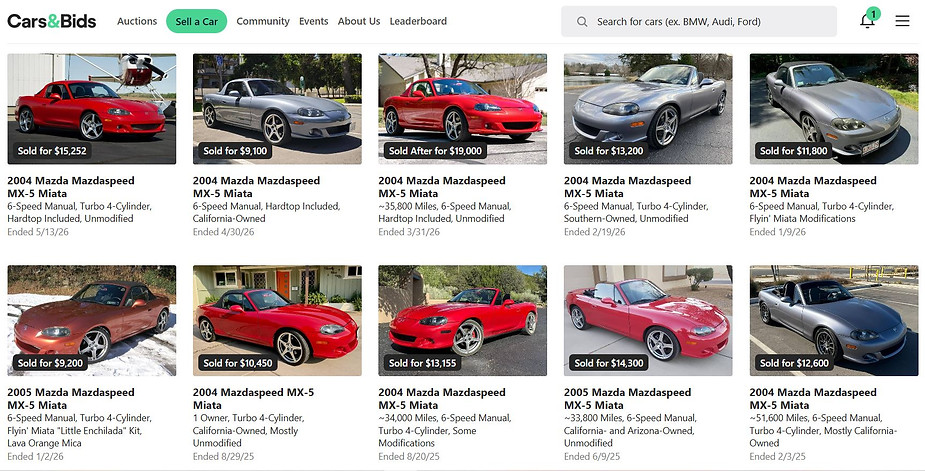
Task: Click the 'Sold for $9,200' price badge
Action: point(50,363)
